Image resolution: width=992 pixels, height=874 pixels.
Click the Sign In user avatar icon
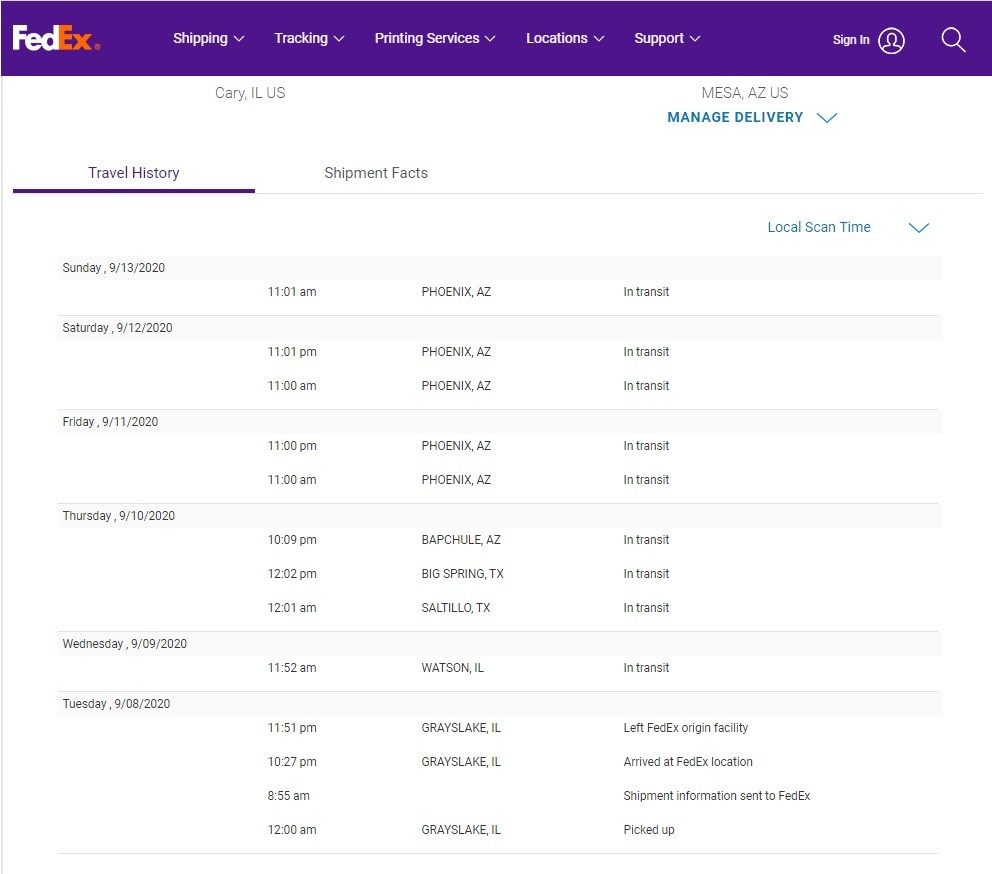coord(891,41)
